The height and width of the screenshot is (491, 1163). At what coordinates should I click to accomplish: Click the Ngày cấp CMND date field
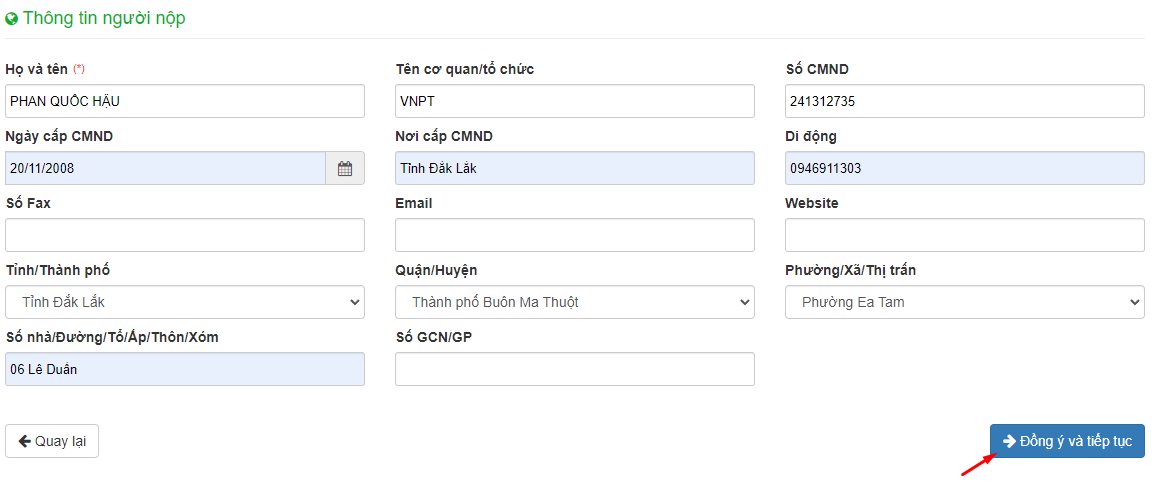point(165,168)
